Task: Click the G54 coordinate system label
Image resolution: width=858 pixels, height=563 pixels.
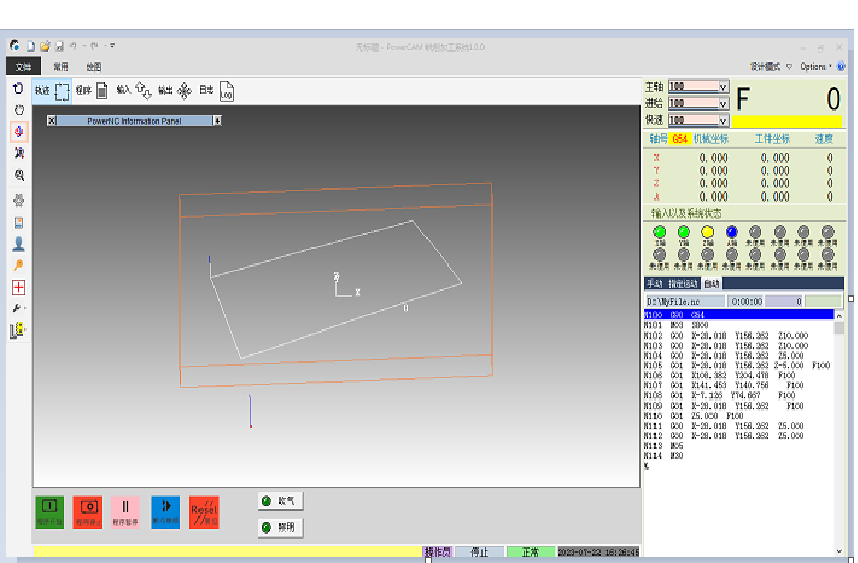Action: (680, 139)
